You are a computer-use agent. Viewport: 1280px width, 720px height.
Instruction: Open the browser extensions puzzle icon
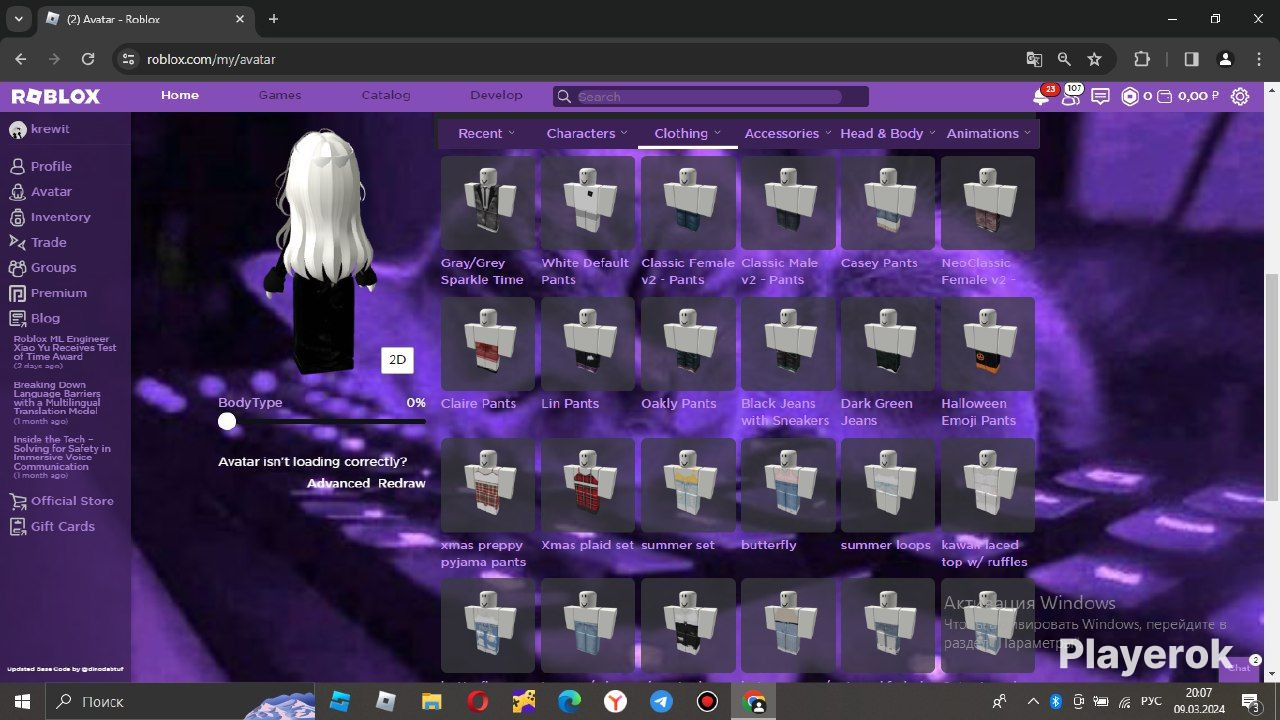click(x=1142, y=59)
